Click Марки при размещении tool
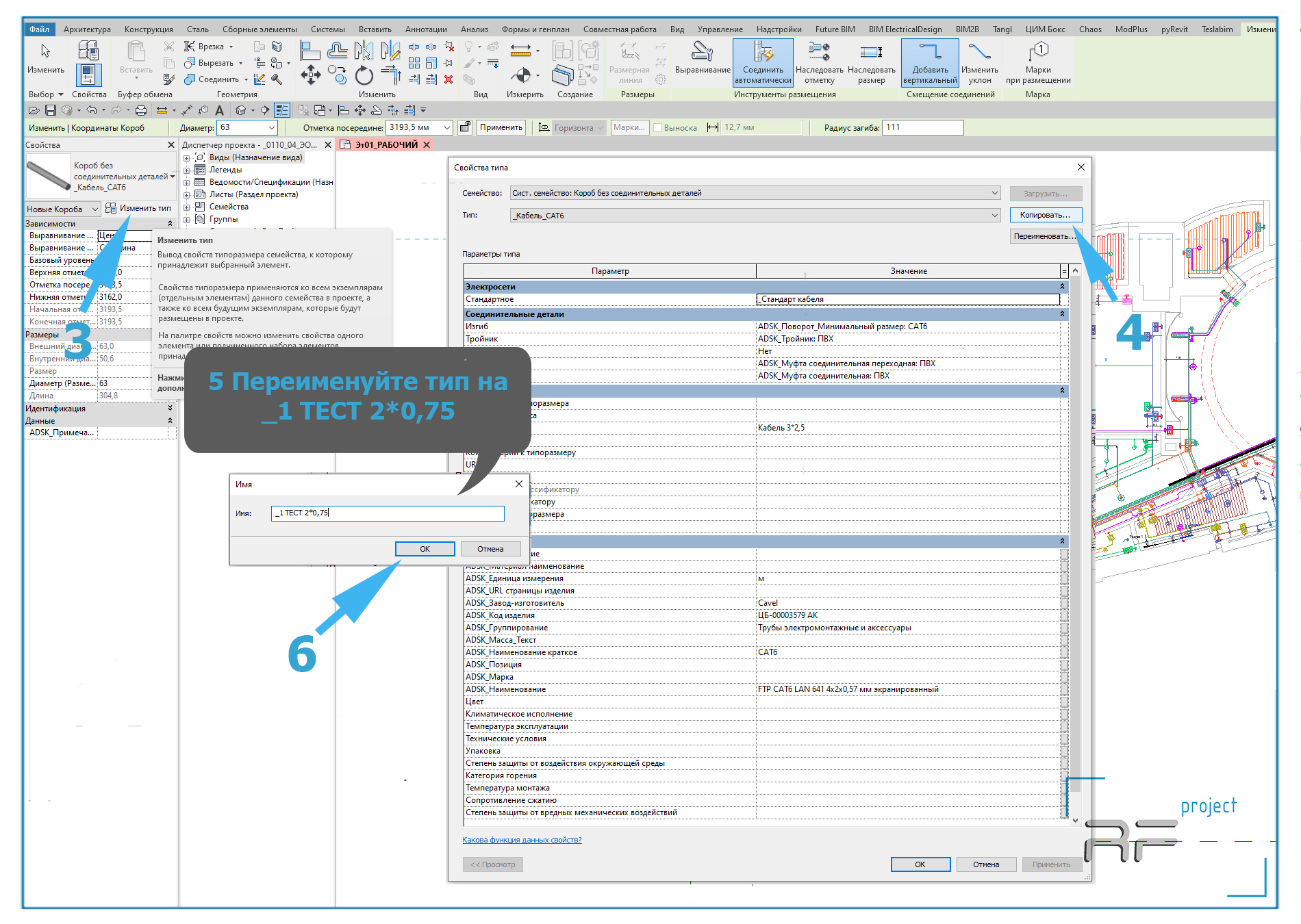Viewport: 1301px width, 924px height. (x=1038, y=62)
